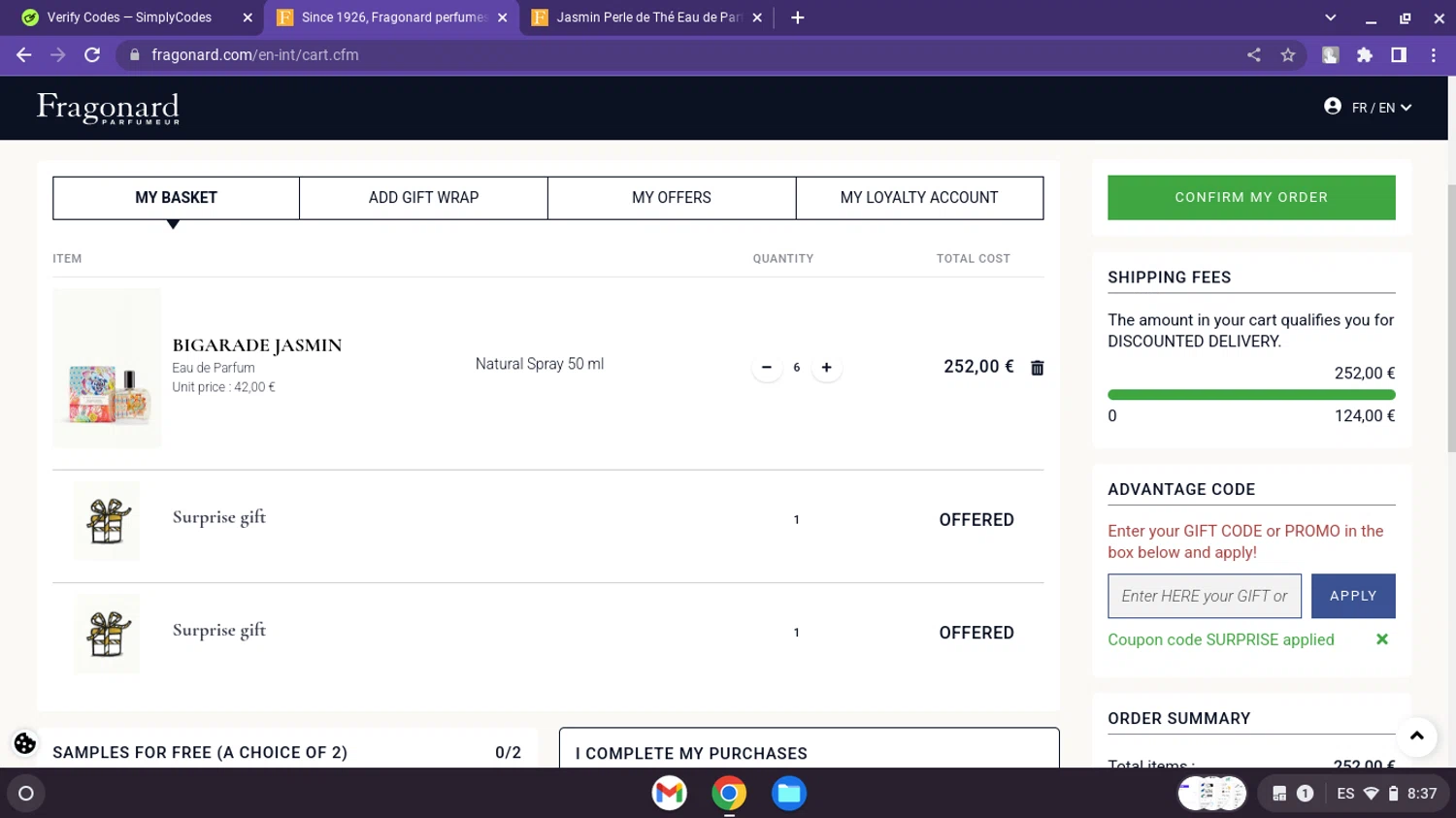1456x818 pixels.
Task: Click Confirm My Order button
Action: coord(1251,197)
